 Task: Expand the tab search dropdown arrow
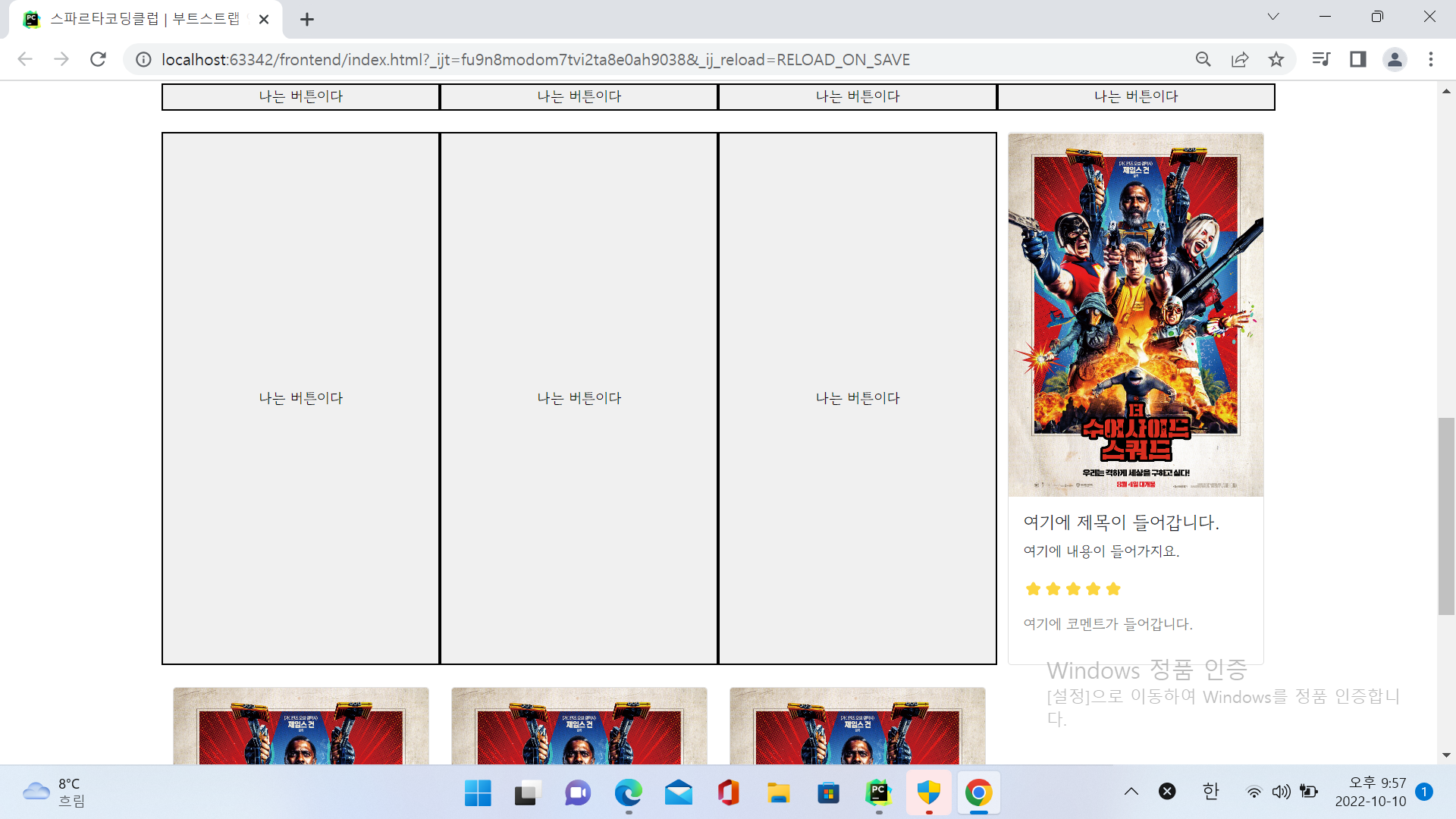pos(1273,17)
